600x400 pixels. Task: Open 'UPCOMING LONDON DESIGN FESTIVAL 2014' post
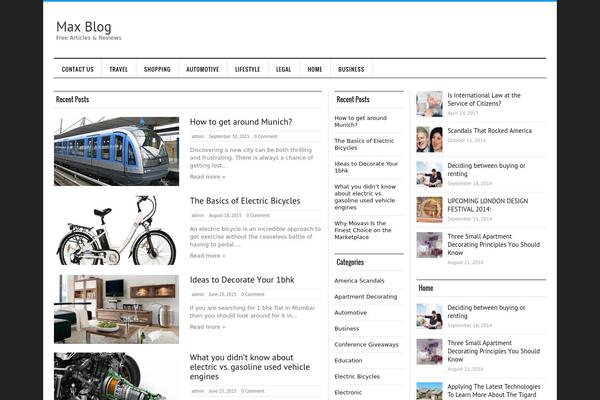(x=488, y=205)
